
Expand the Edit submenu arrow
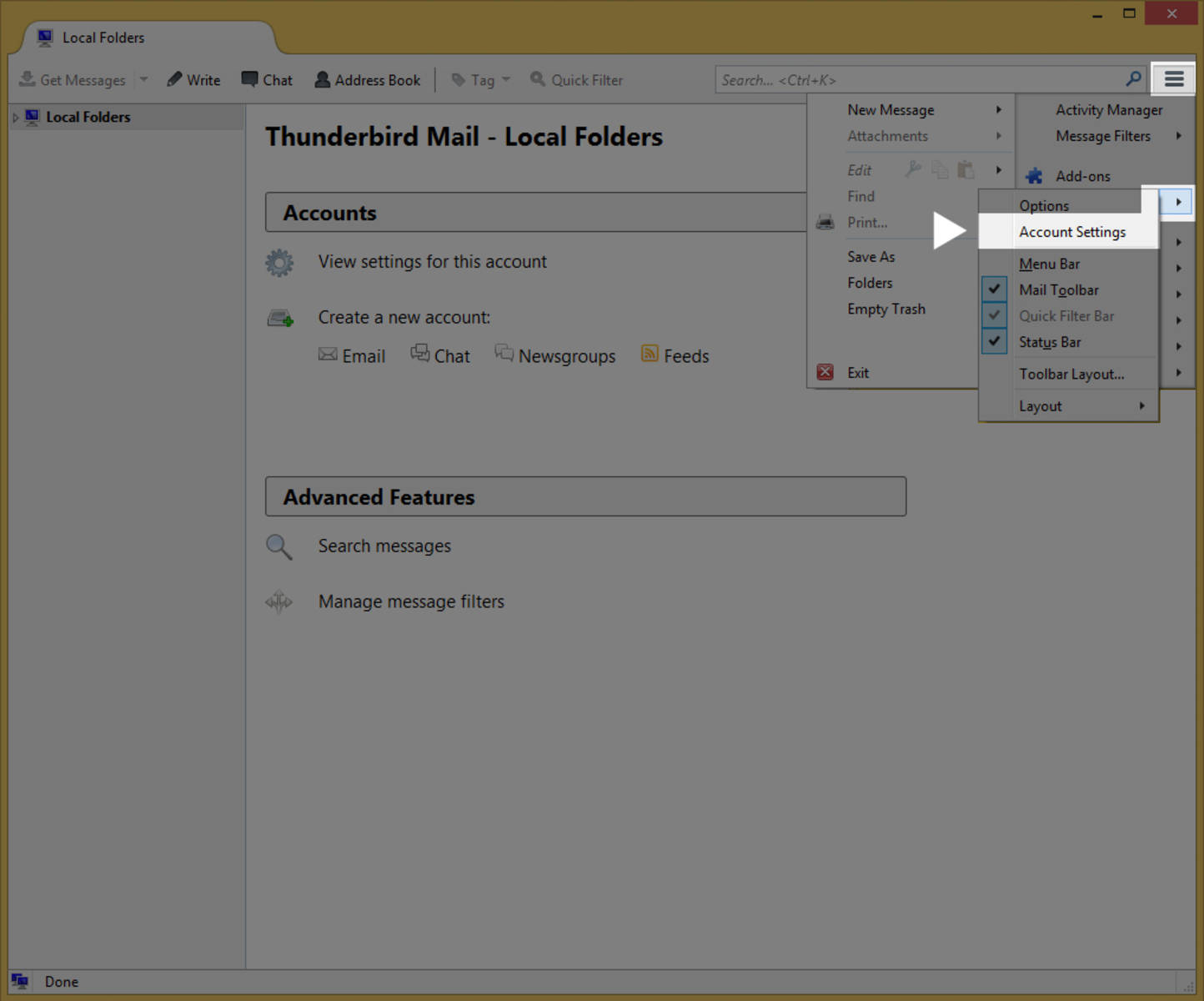click(x=999, y=170)
